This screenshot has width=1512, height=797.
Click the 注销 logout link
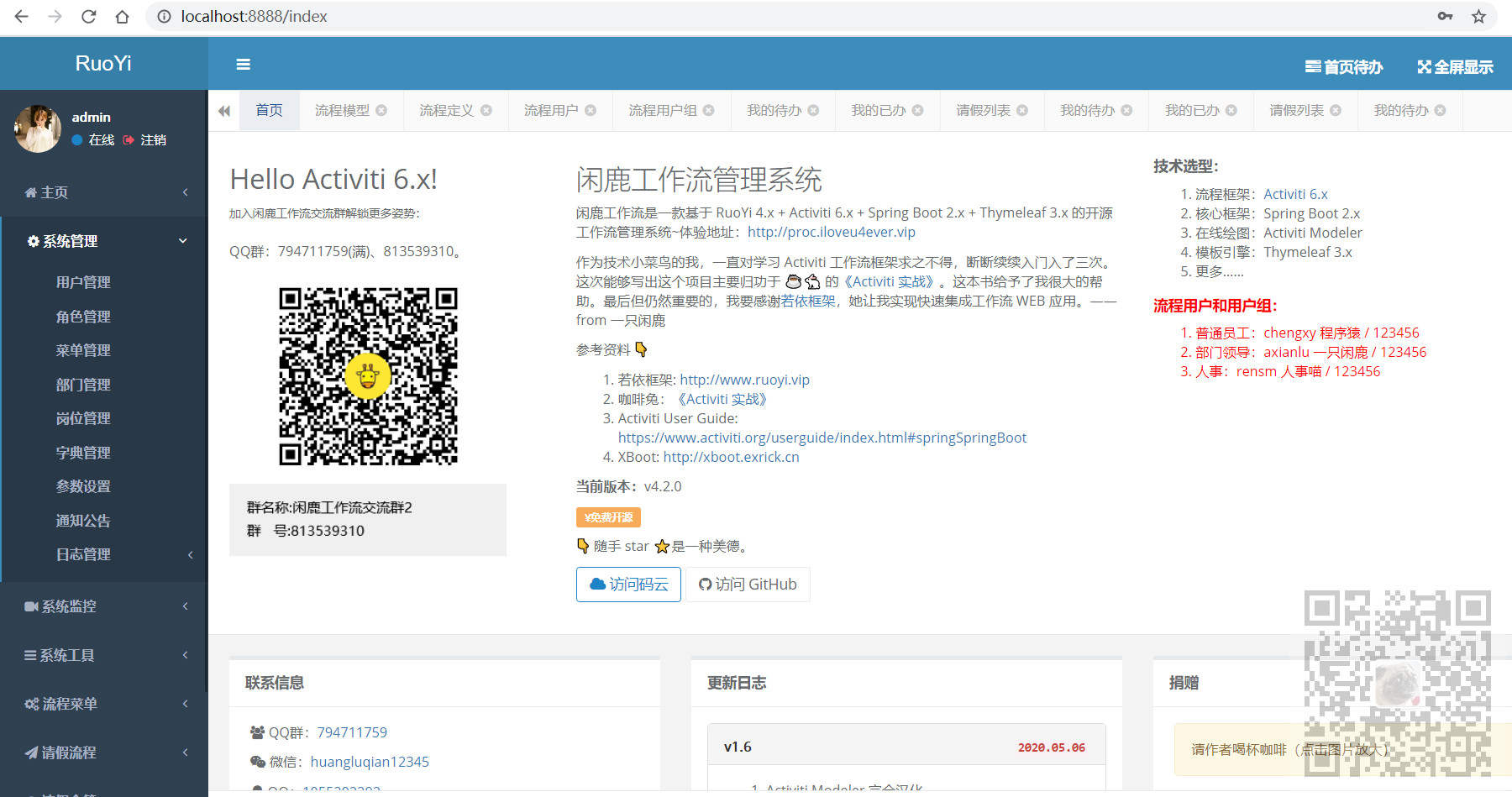tap(145, 139)
